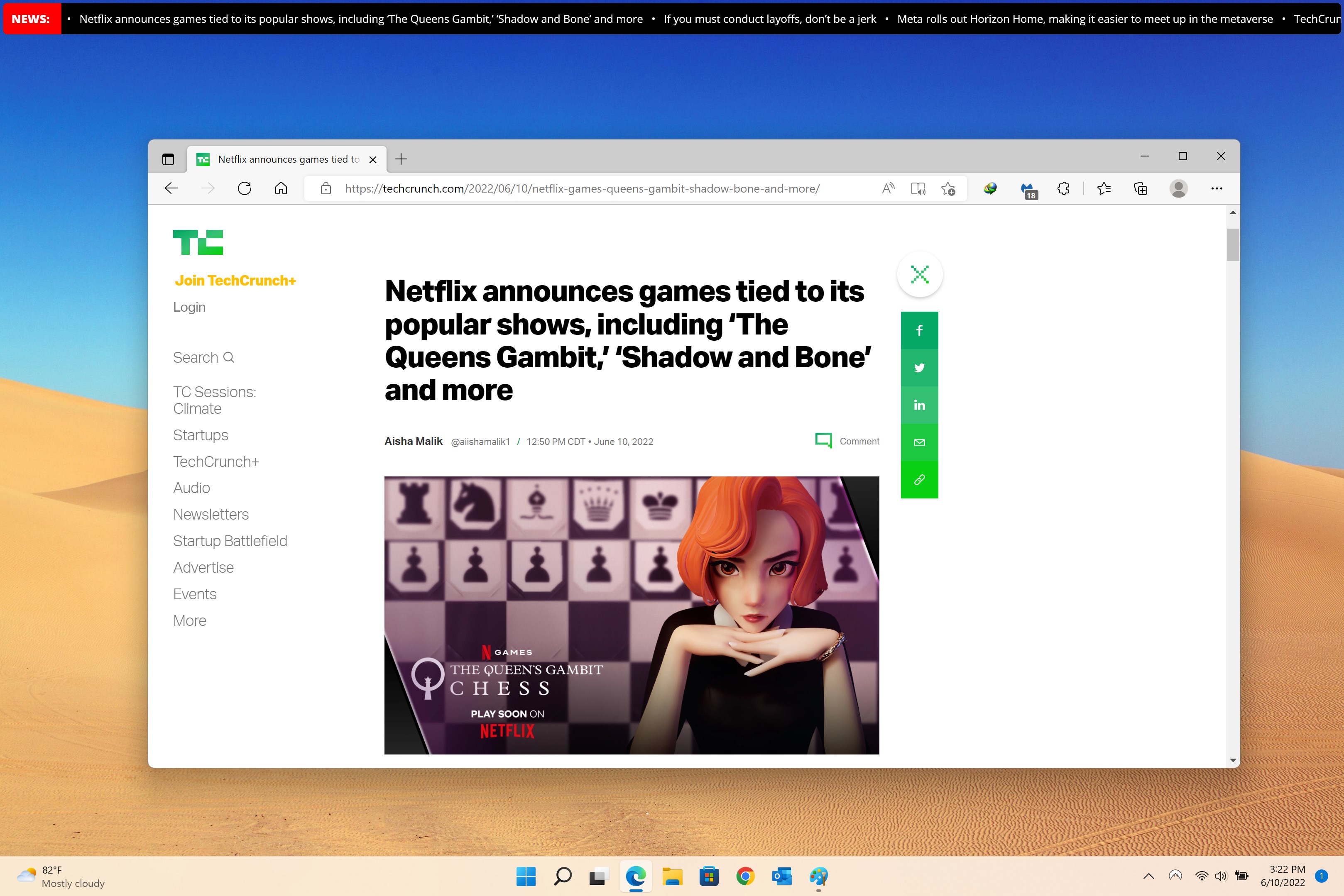Image resolution: width=1344 pixels, height=896 pixels.
Task: Click the page vertical scrollbar thumb
Action: (1233, 244)
